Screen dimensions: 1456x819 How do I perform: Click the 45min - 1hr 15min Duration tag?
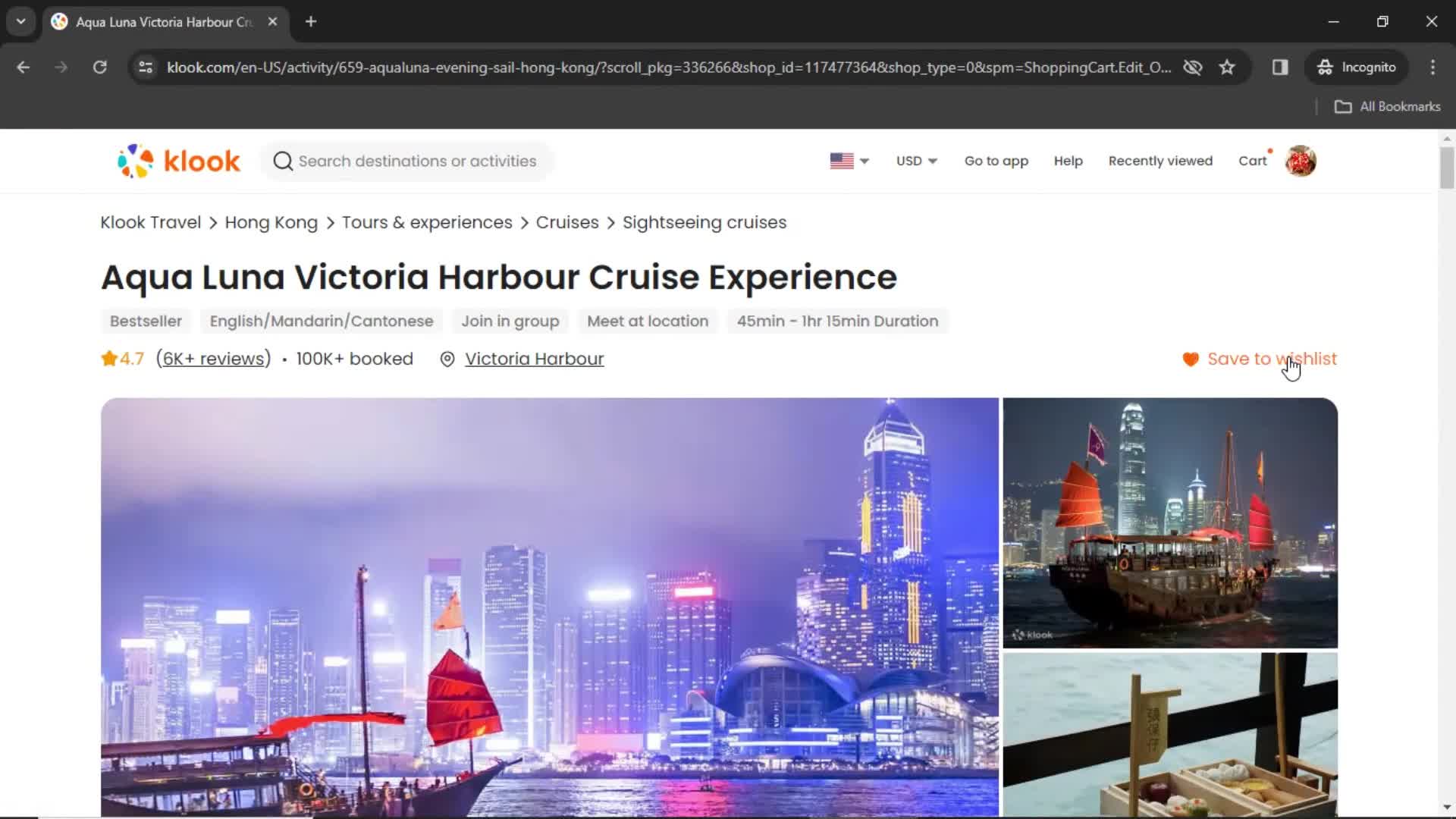click(837, 321)
